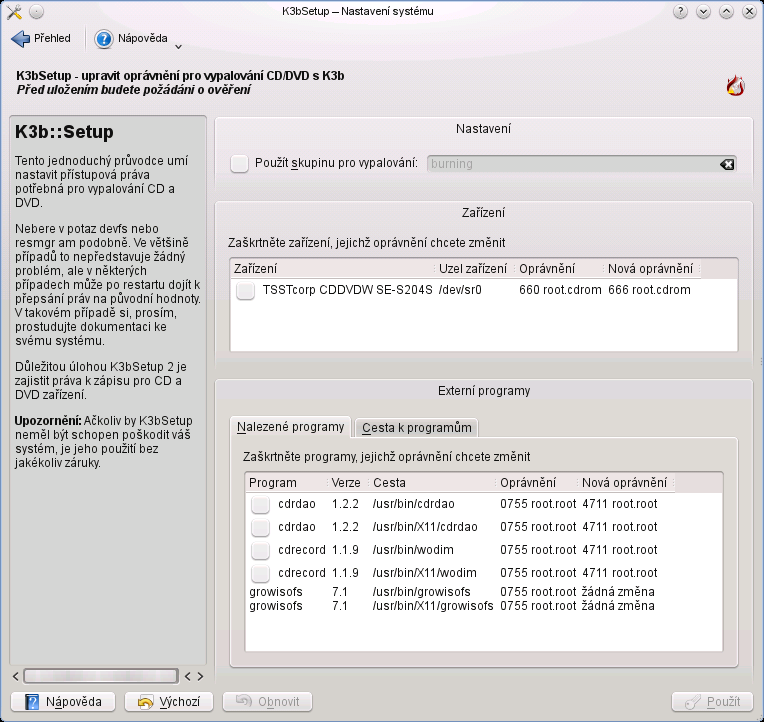764x722 pixels.
Task: Expand the toolbar overflow chevron
Action: point(178,47)
